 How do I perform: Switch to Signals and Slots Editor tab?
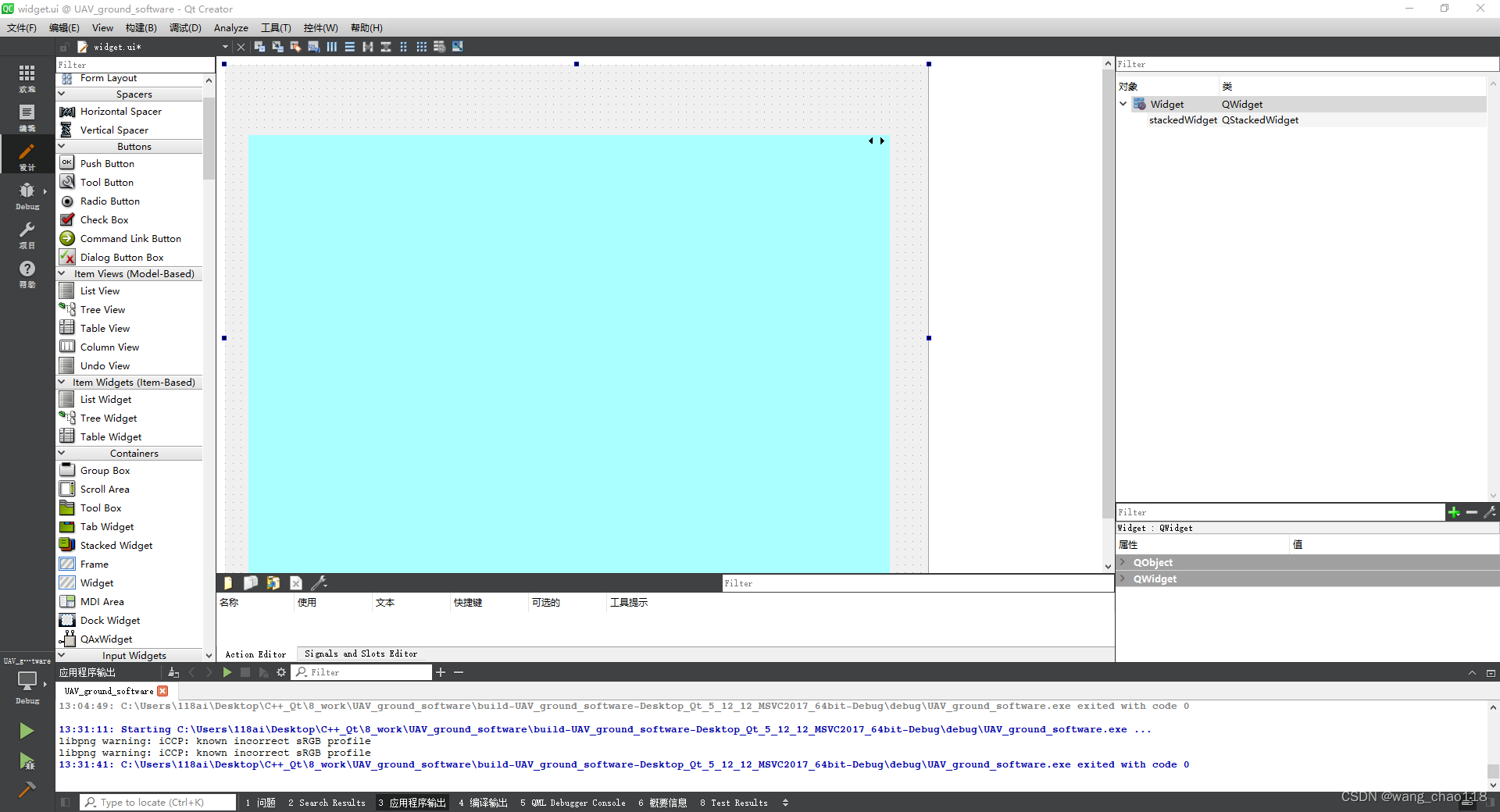361,654
